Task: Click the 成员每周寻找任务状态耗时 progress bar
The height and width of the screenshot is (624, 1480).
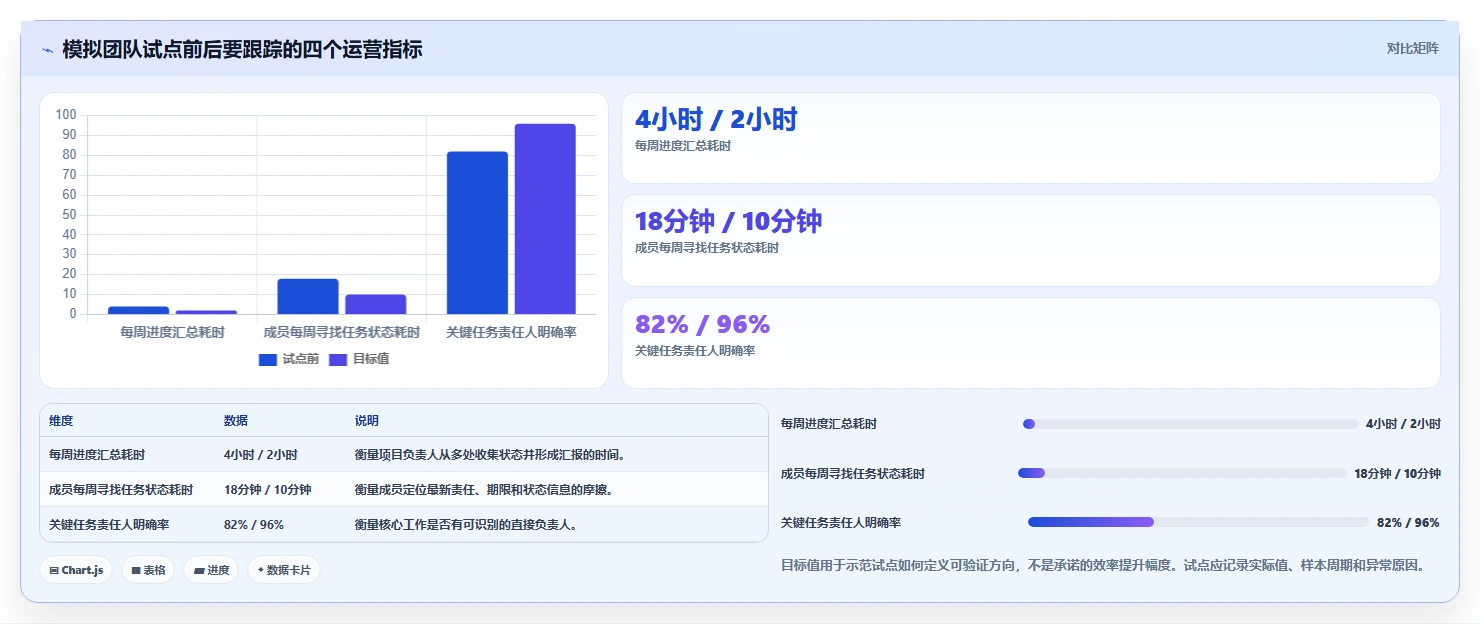Action: 1182,473
